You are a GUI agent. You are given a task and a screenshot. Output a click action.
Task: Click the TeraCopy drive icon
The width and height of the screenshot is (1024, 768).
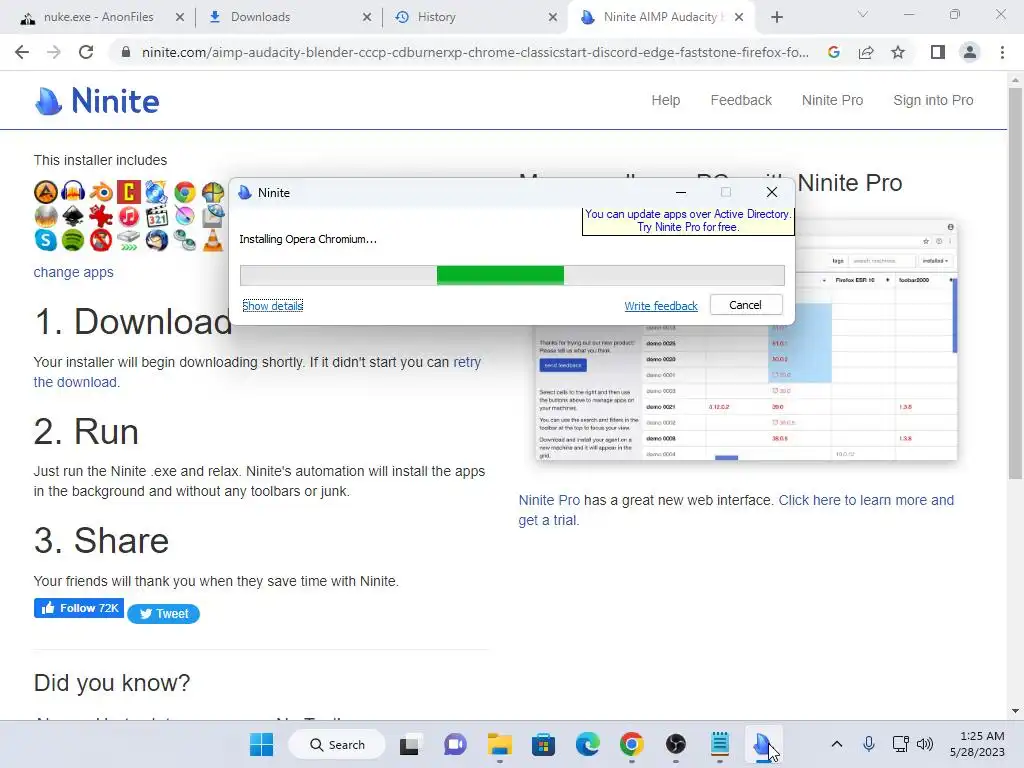pos(129,240)
